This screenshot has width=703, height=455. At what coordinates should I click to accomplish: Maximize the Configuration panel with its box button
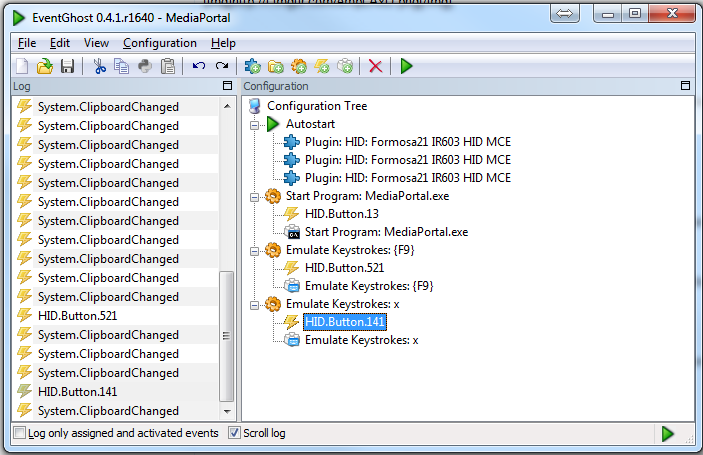(x=685, y=86)
